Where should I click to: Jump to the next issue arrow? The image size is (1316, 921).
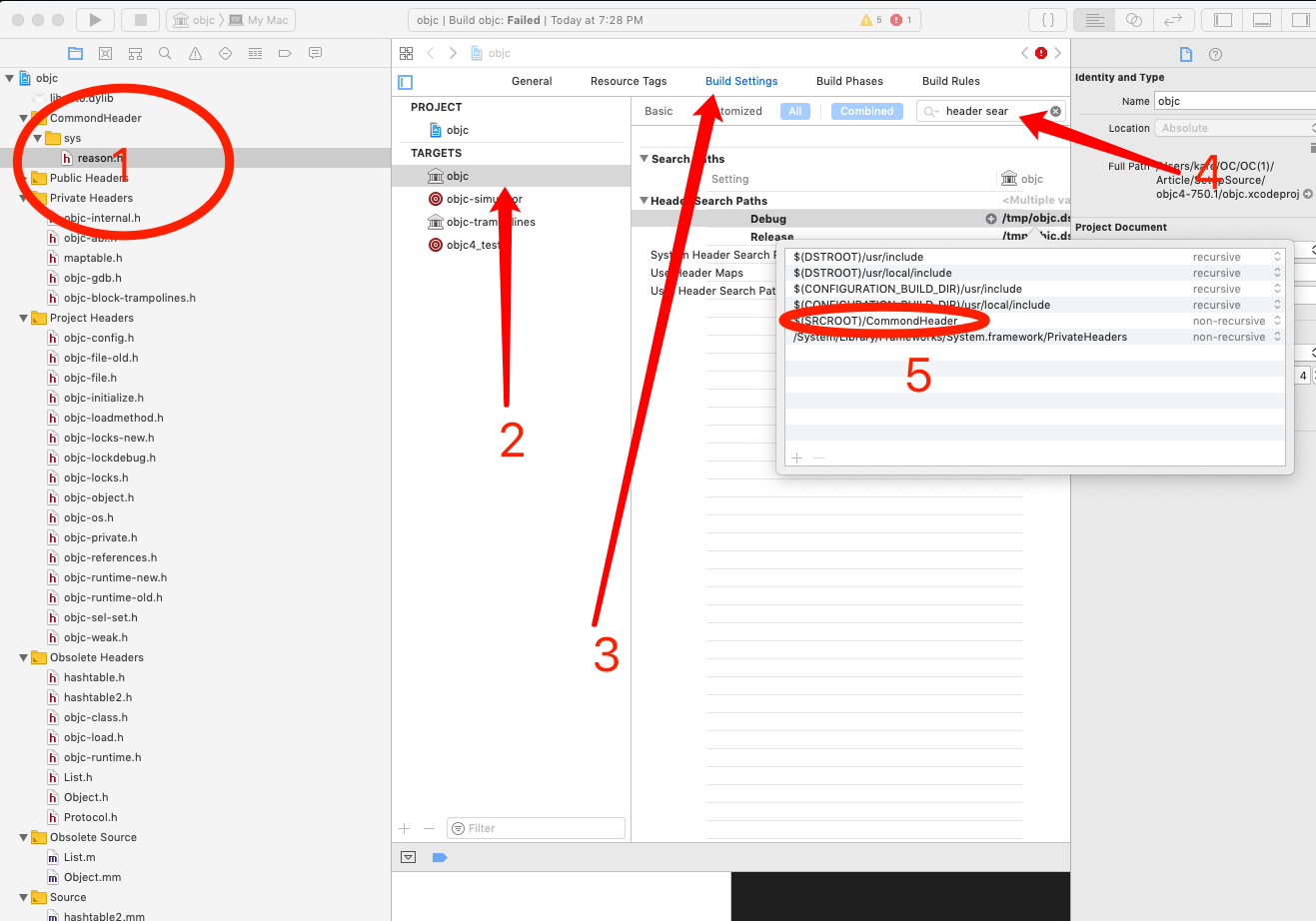[1058, 53]
